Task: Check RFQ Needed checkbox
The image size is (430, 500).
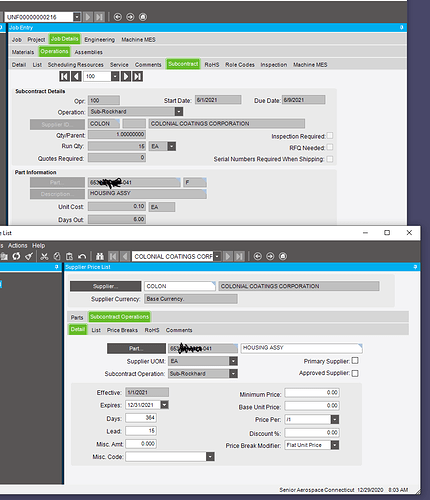Action: click(x=330, y=147)
